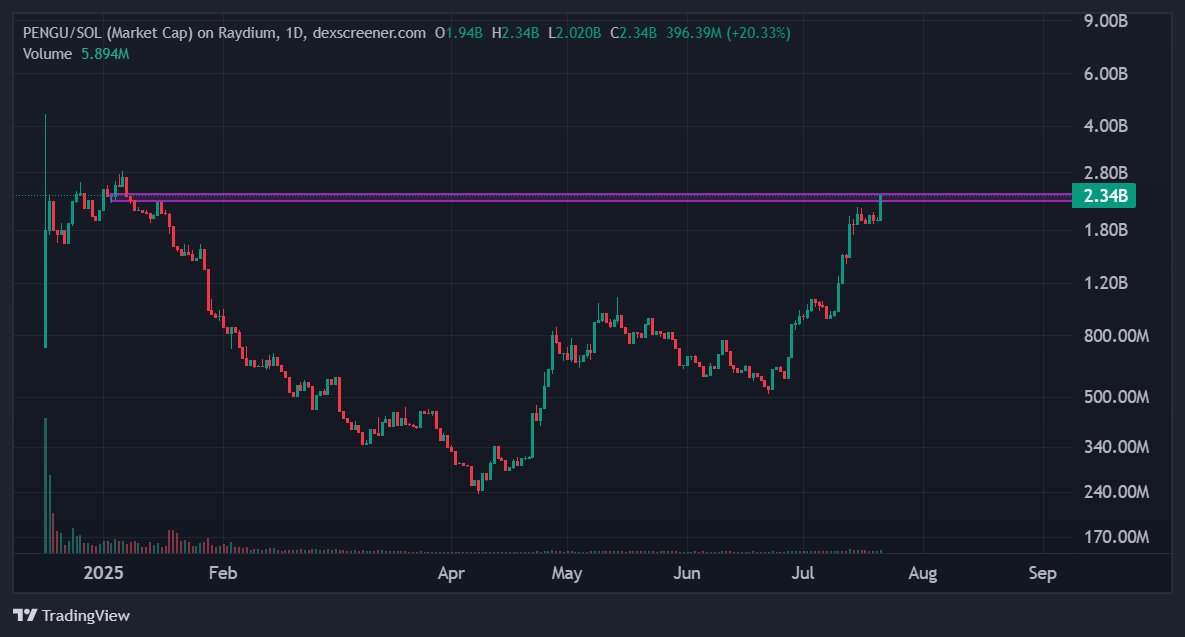Click the May time axis label
Viewport: 1185px width, 637px height.
[x=567, y=574]
